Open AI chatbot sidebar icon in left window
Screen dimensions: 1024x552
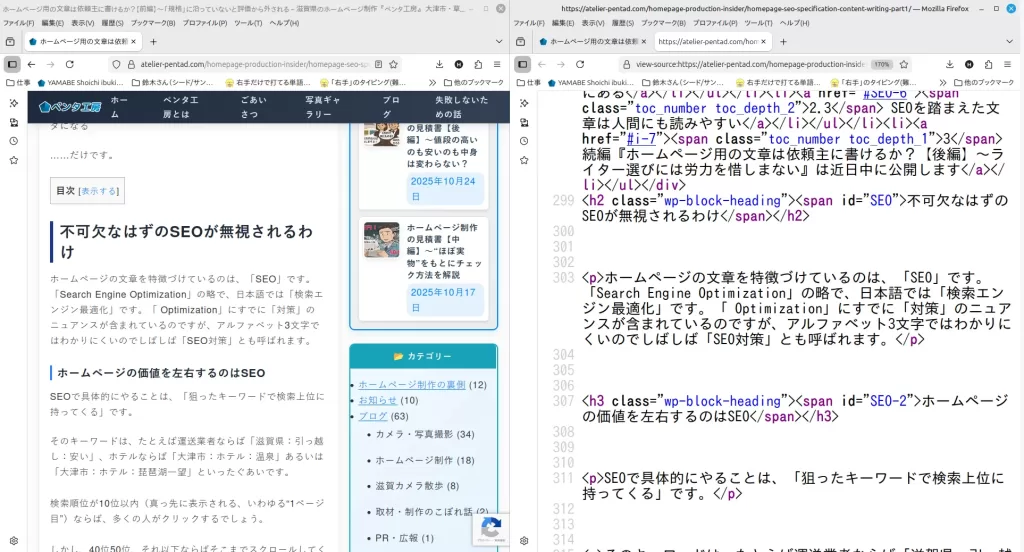14,103
